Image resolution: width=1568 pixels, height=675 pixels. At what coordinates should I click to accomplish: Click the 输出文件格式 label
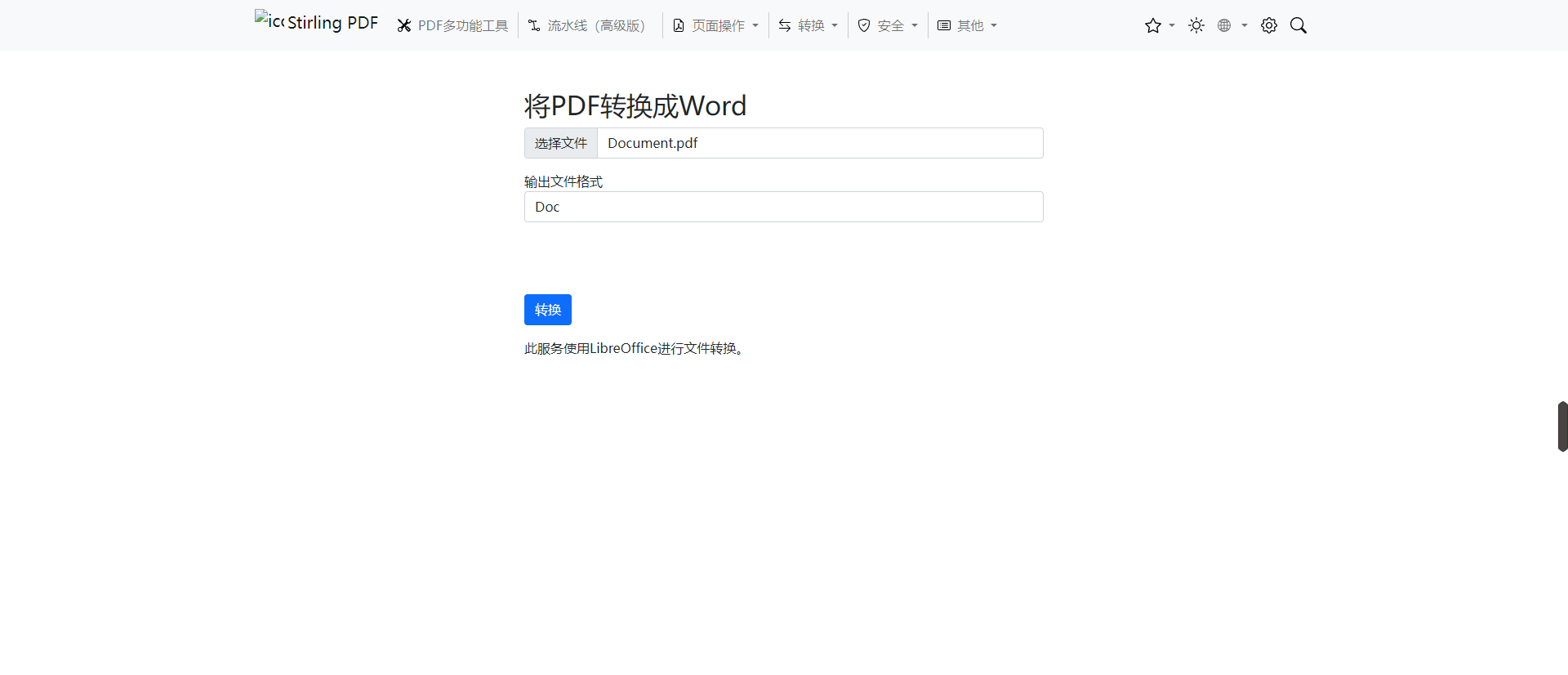pyautogui.click(x=563, y=181)
